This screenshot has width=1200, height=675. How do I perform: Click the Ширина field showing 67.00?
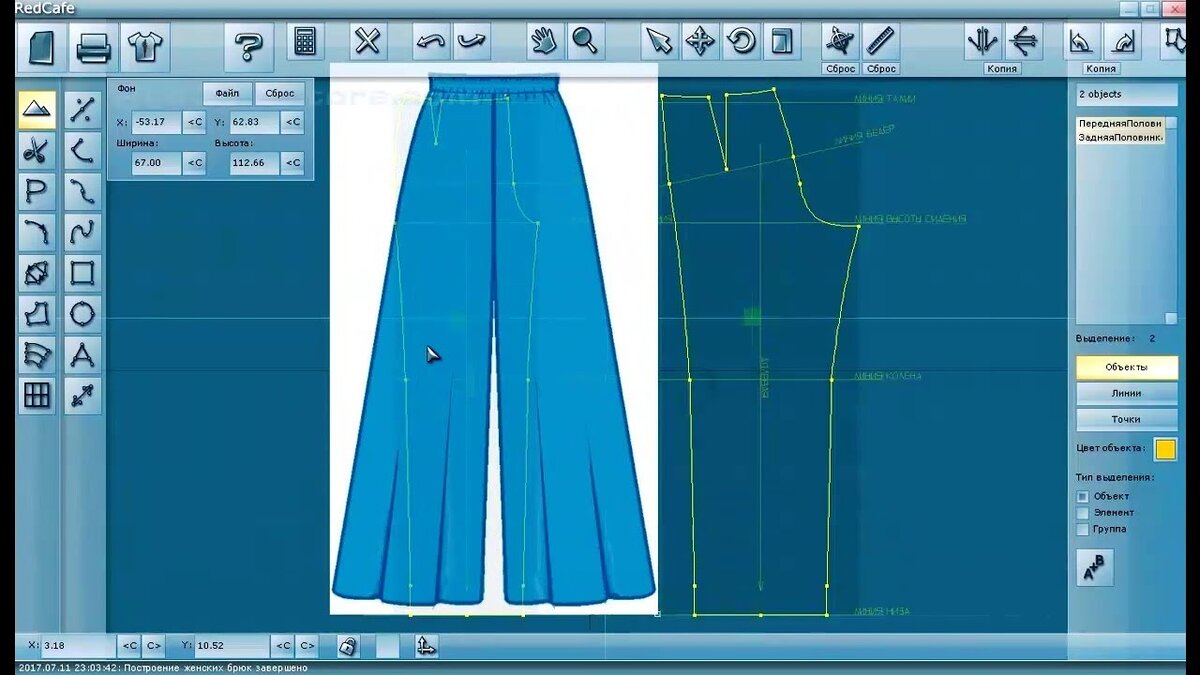click(x=155, y=162)
